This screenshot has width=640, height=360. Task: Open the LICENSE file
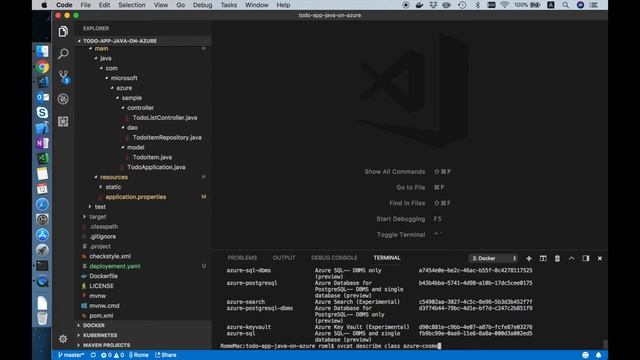101,286
